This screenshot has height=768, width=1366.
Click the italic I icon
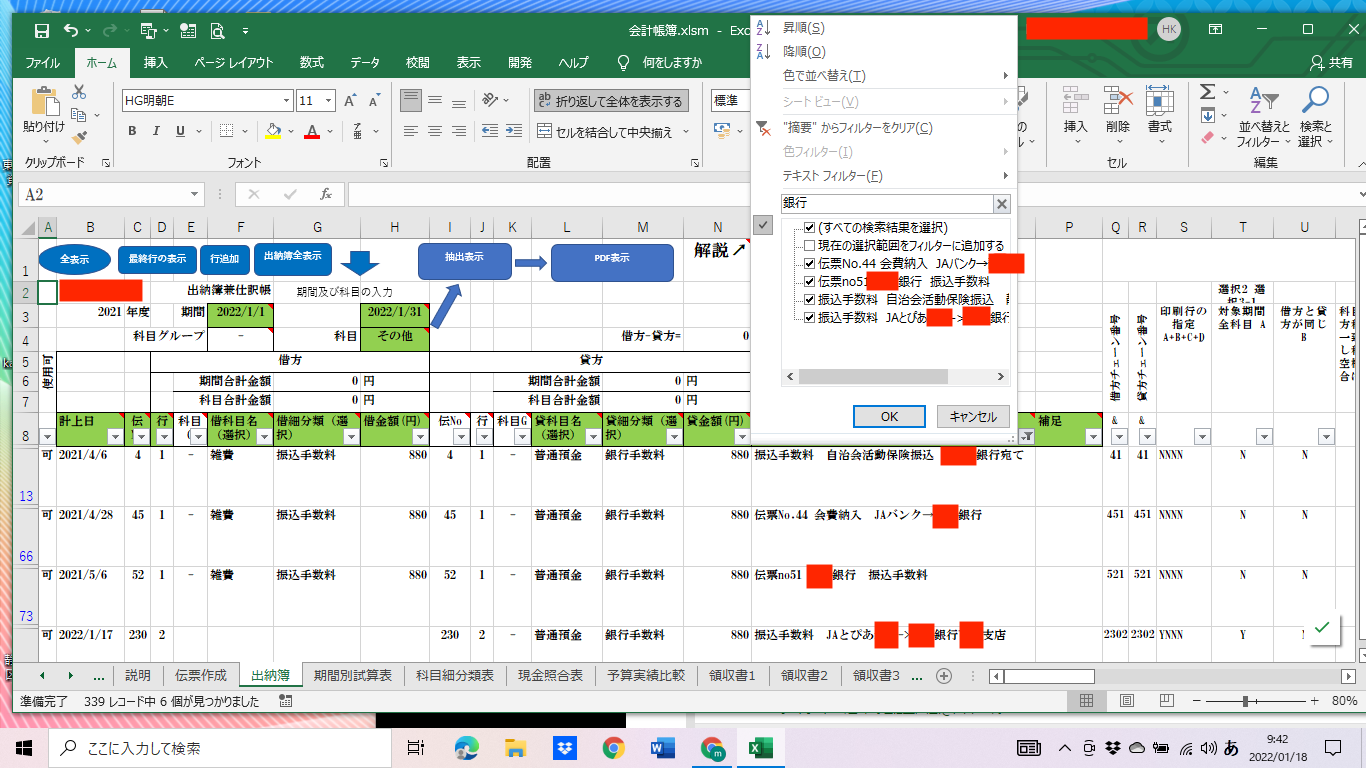(156, 131)
